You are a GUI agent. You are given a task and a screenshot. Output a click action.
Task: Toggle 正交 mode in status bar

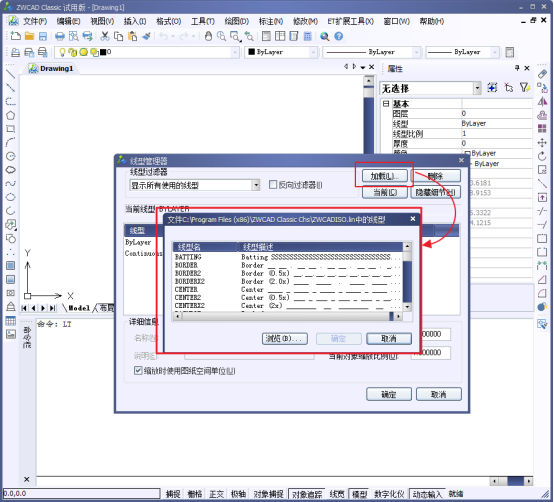tap(216, 494)
